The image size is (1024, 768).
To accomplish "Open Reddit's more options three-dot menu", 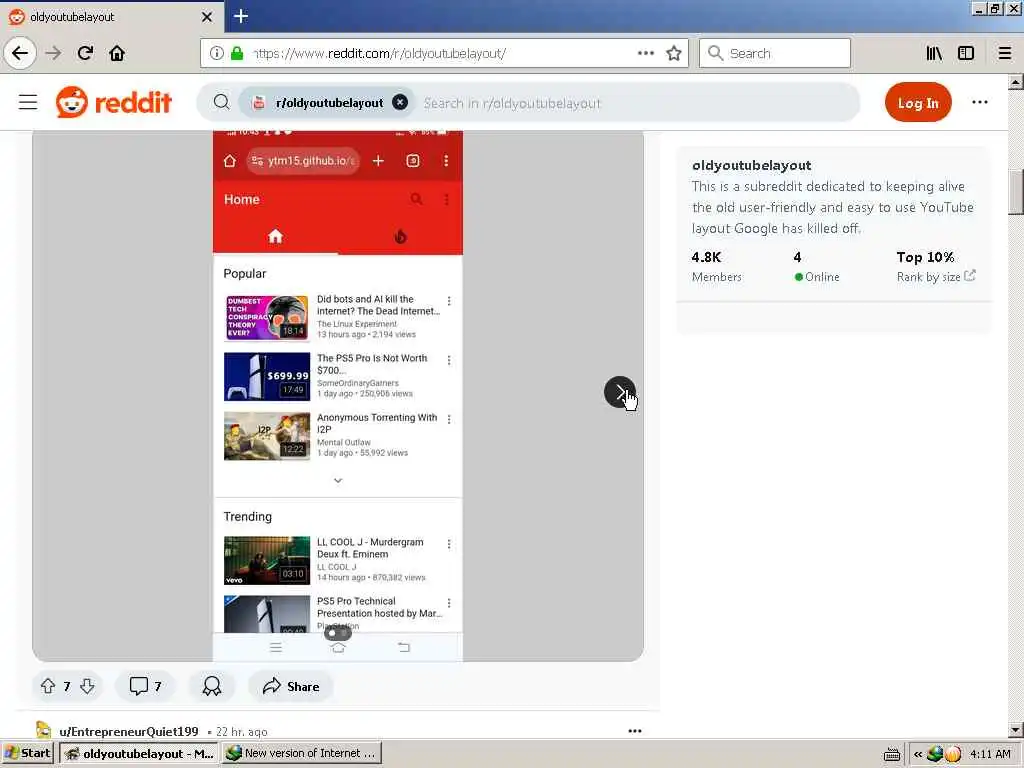I will (x=980, y=102).
